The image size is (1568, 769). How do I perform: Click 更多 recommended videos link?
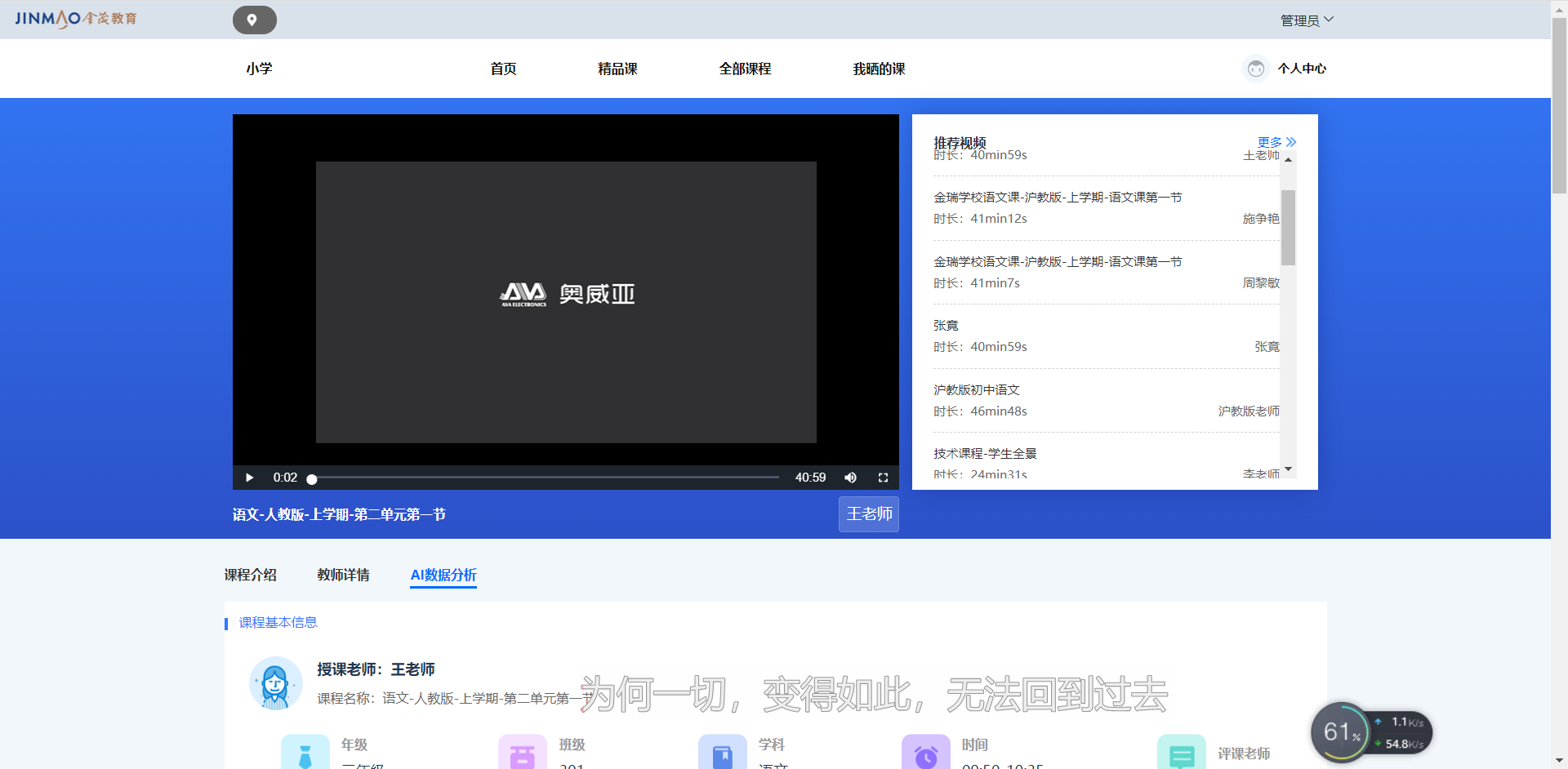coord(1276,142)
